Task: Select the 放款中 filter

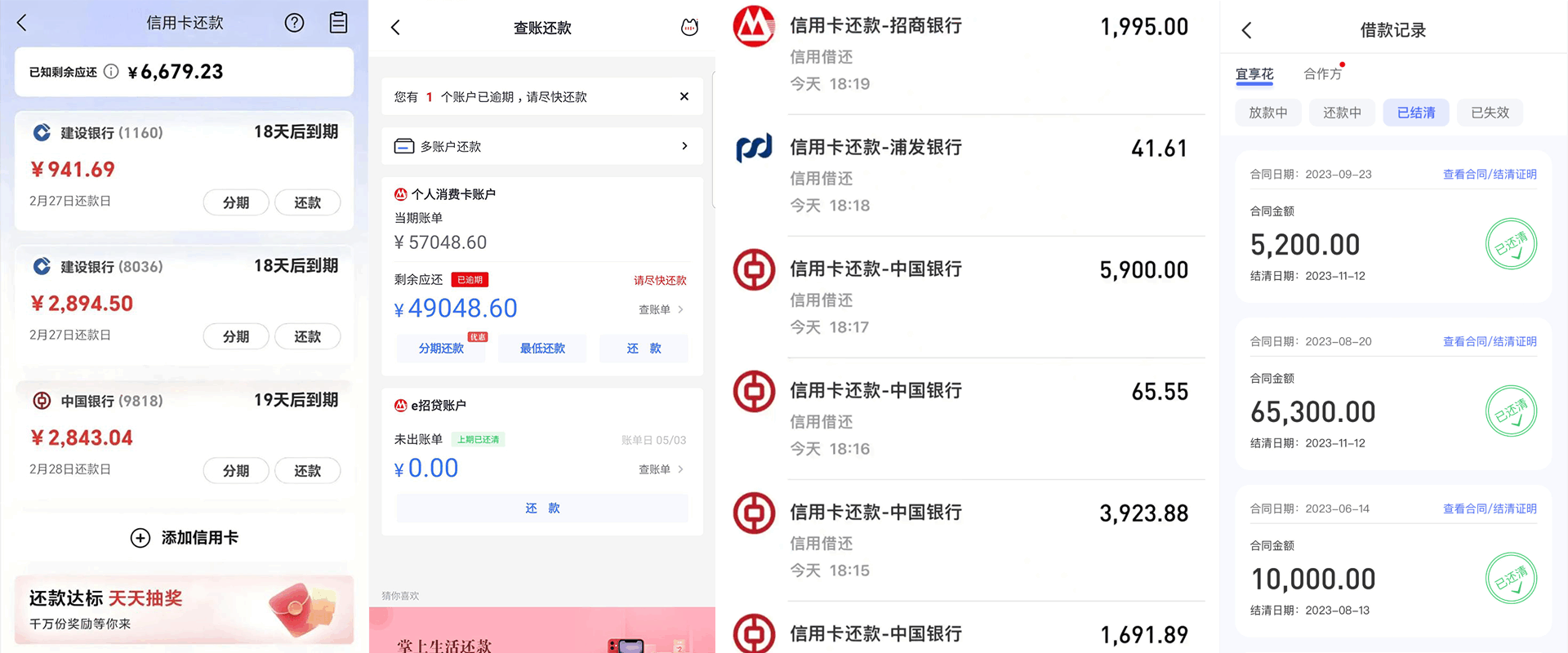Action: click(x=1267, y=113)
